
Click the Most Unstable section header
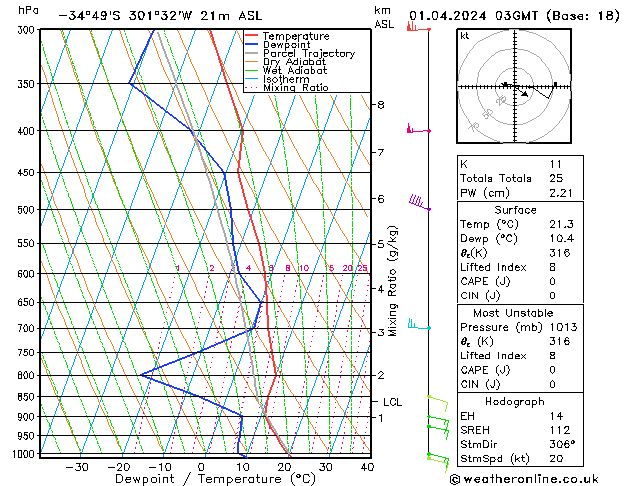coord(515,312)
